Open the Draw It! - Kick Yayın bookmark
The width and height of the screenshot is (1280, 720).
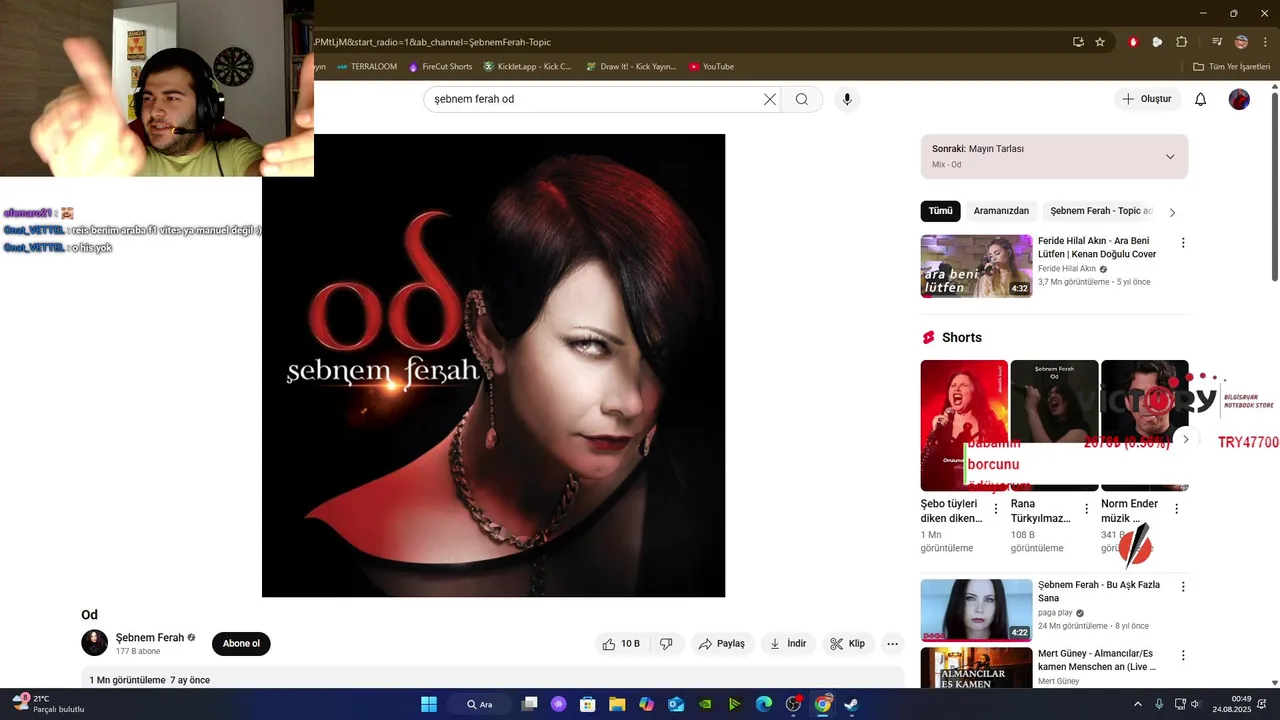pos(631,67)
